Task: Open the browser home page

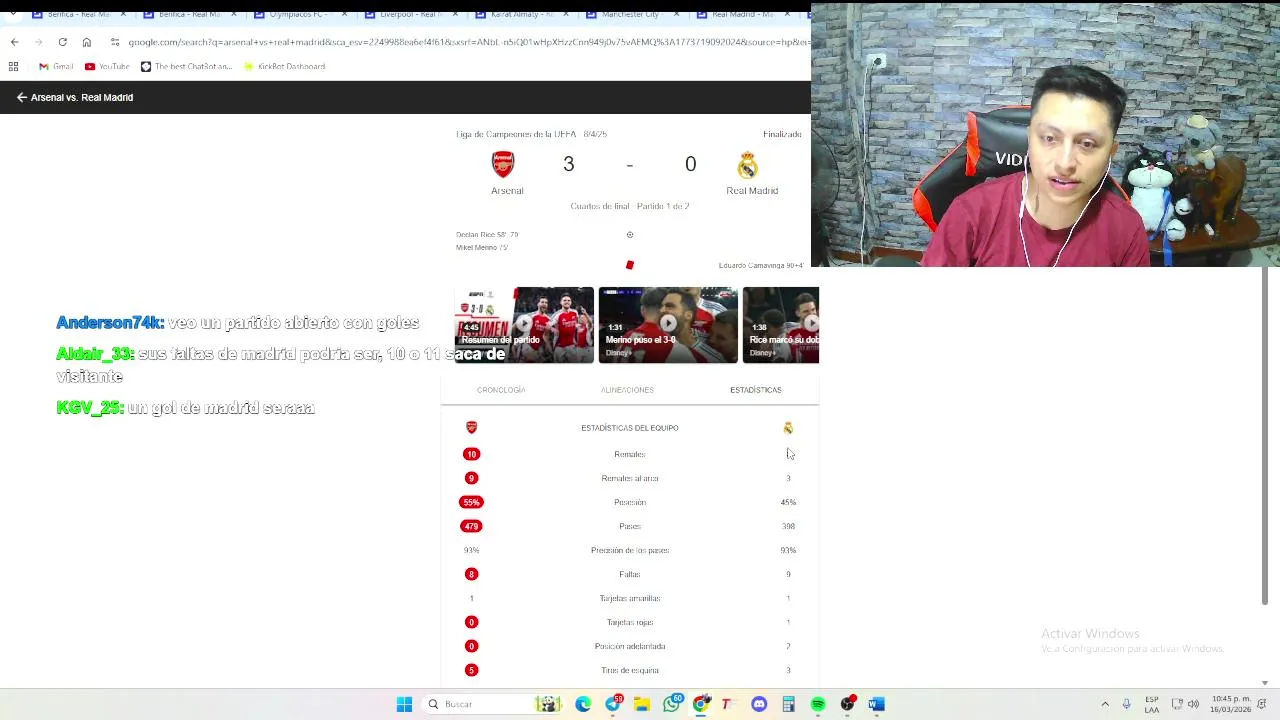Action: tap(86, 42)
